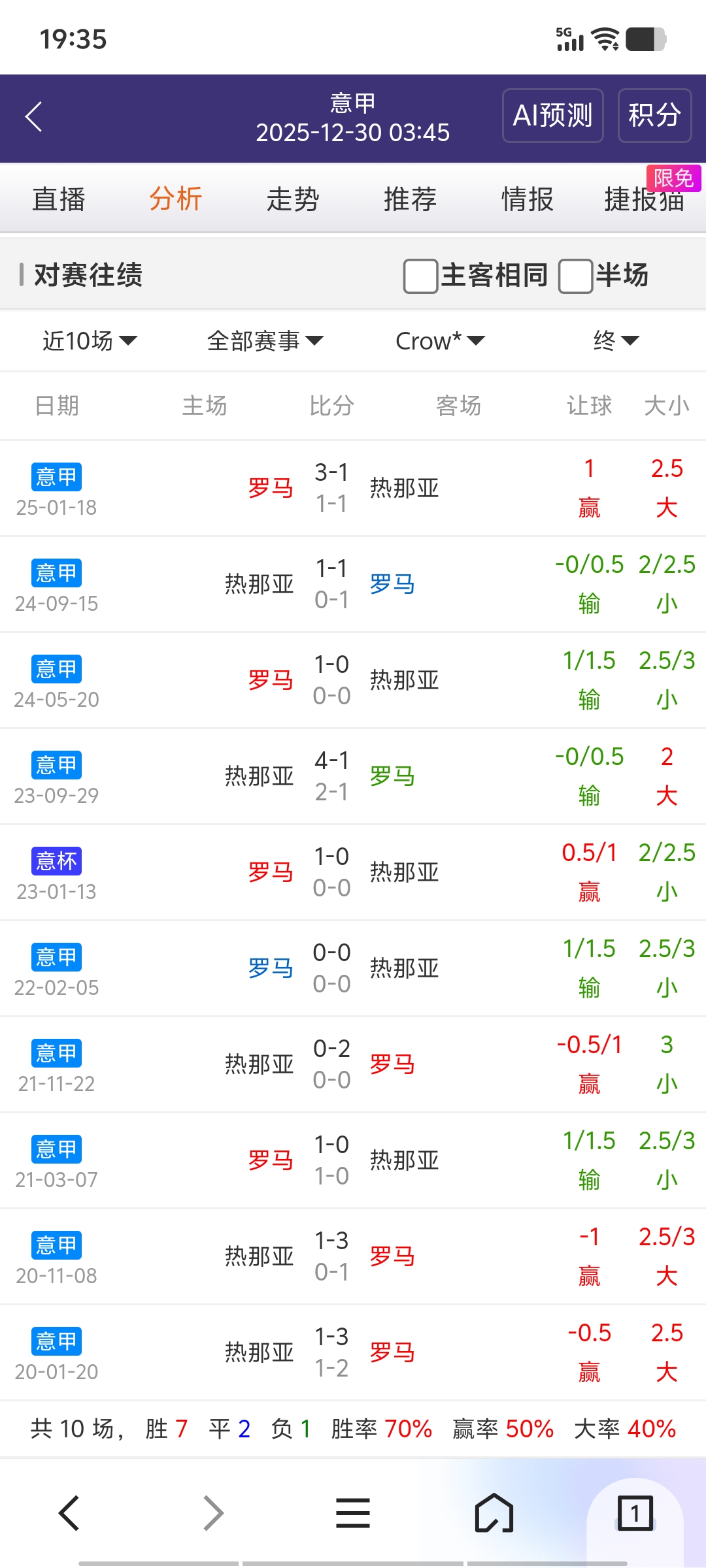
Task: Tap the AI预测 button
Action: pos(552,116)
